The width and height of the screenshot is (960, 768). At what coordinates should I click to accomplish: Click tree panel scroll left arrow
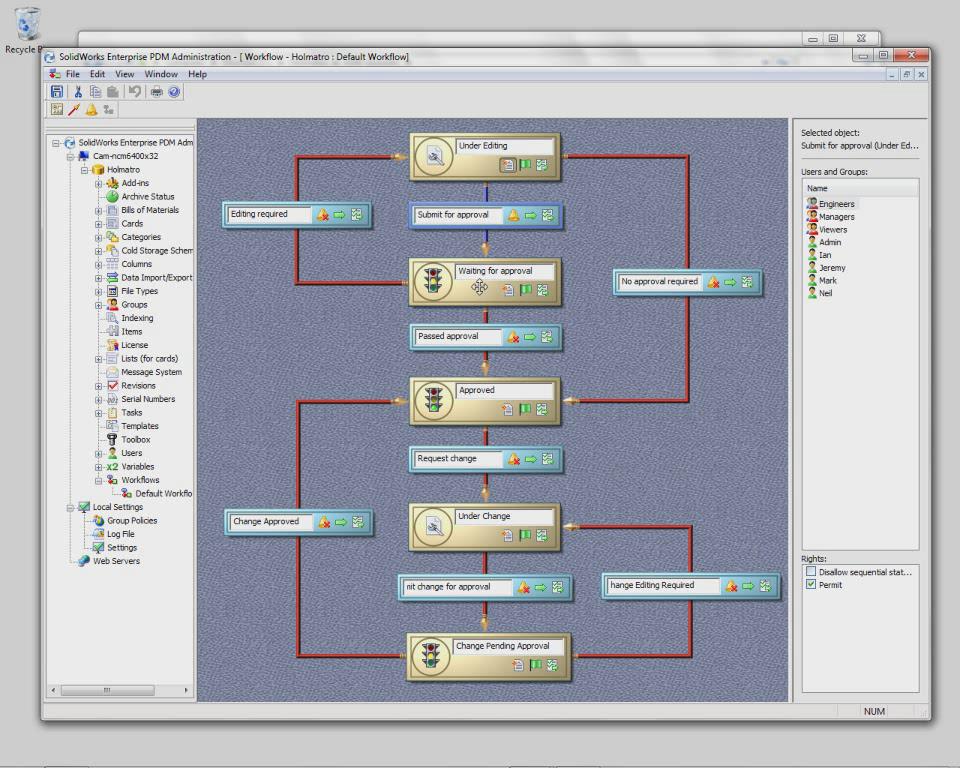54,690
